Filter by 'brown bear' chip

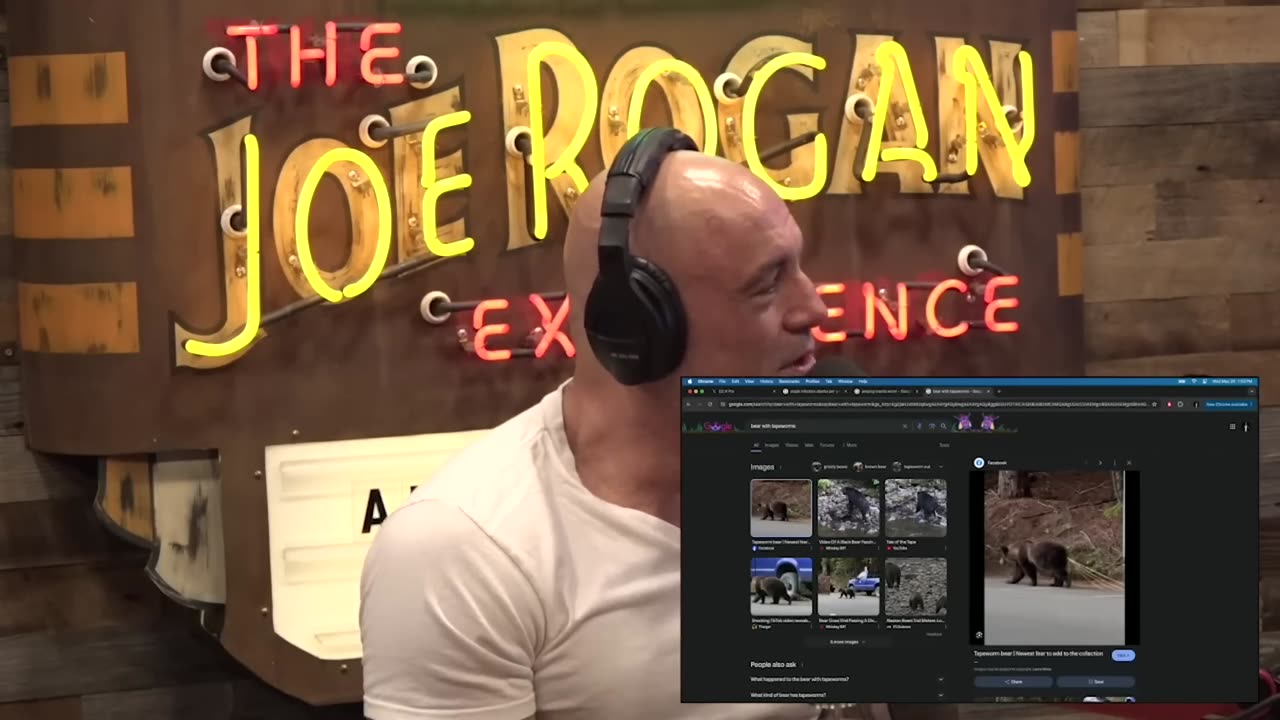872,467
